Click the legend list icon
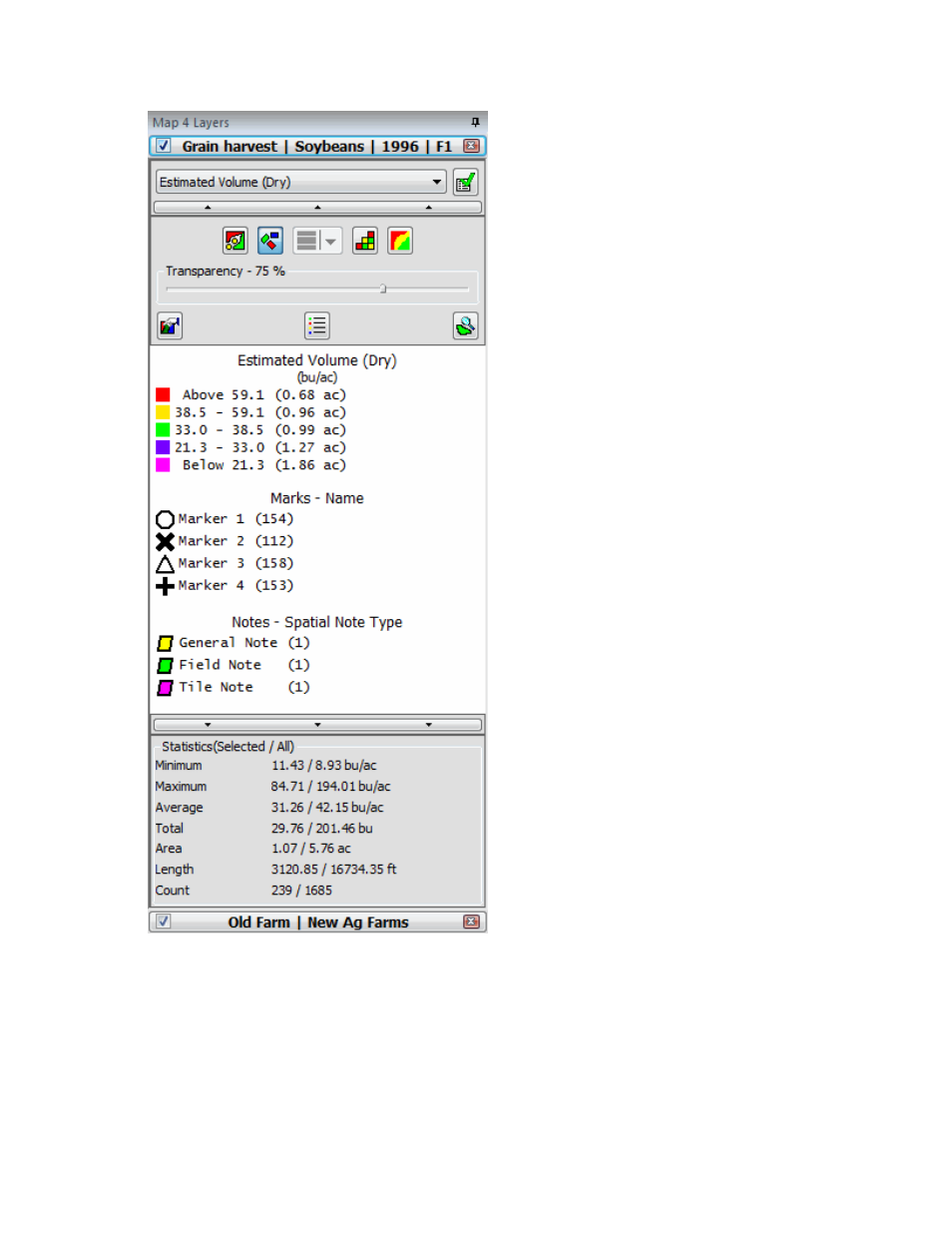952x1233 pixels. coord(317,325)
